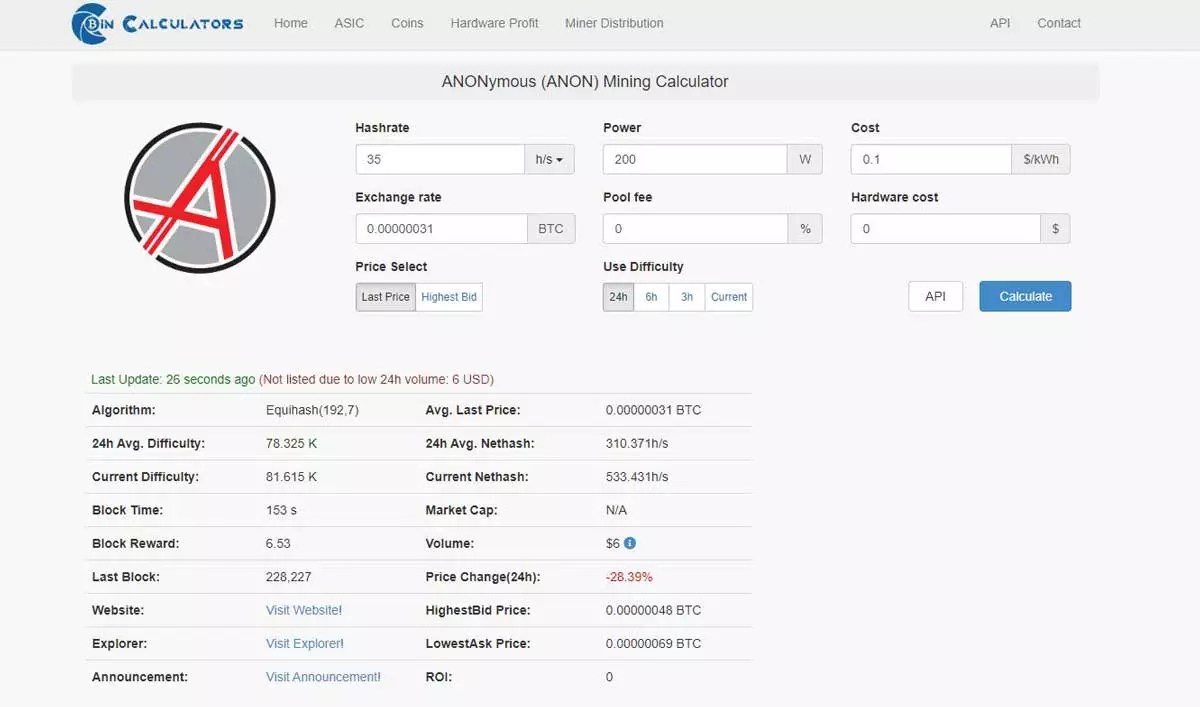Click the 78.325 K difficulty value
Image resolution: width=1200 pixels, height=707 pixels.
click(x=292, y=443)
